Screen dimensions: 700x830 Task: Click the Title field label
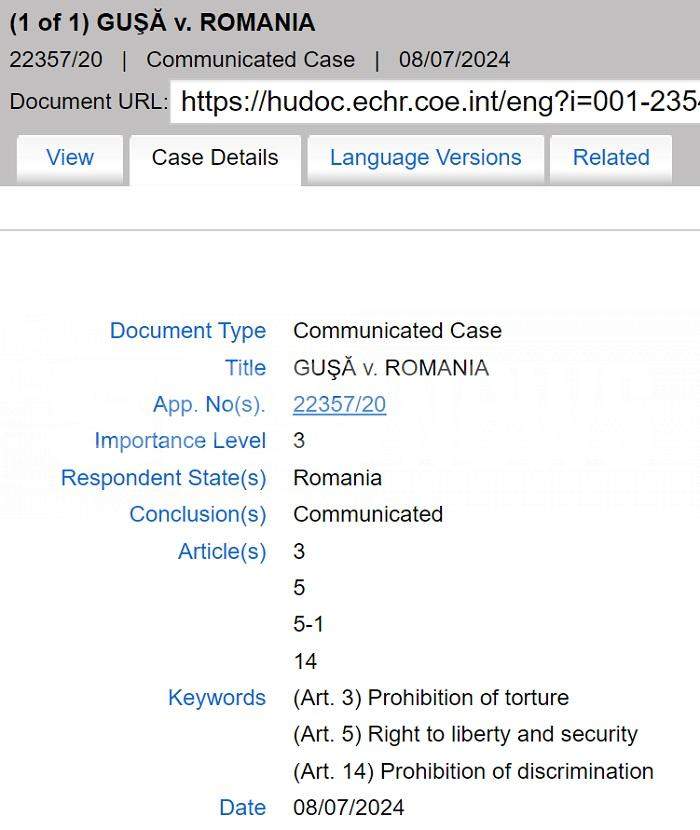point(246,368)
